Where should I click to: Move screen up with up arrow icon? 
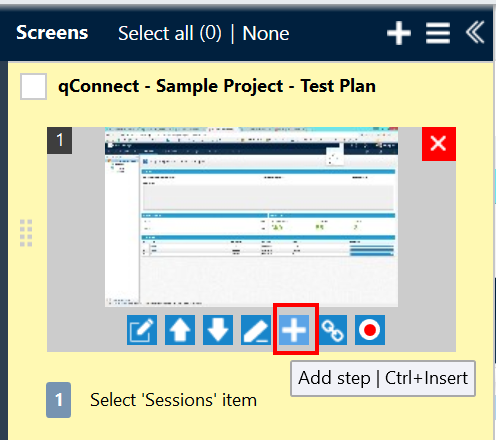tap(180, 330)
